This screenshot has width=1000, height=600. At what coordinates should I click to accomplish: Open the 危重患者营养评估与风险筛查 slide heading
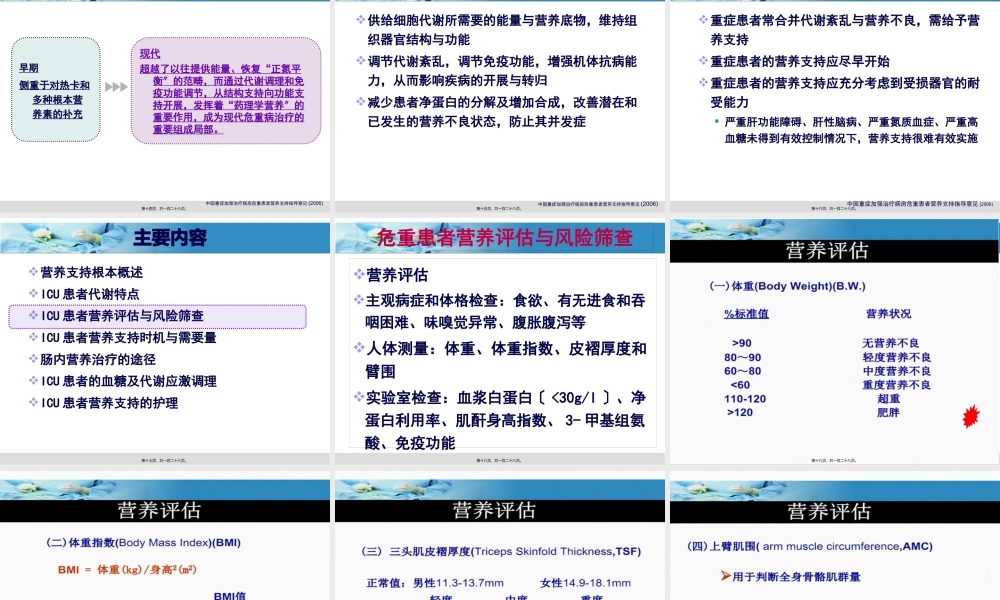point(505,238)
